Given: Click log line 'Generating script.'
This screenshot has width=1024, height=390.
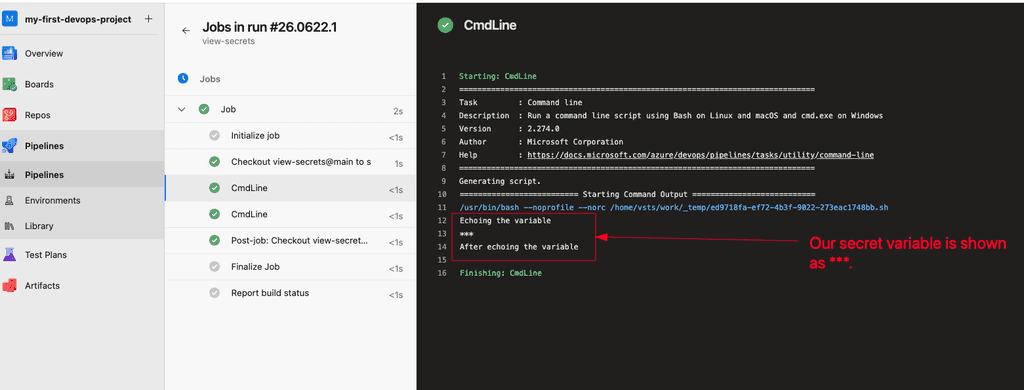Looking at the screenshot, I should coord(500,181).
